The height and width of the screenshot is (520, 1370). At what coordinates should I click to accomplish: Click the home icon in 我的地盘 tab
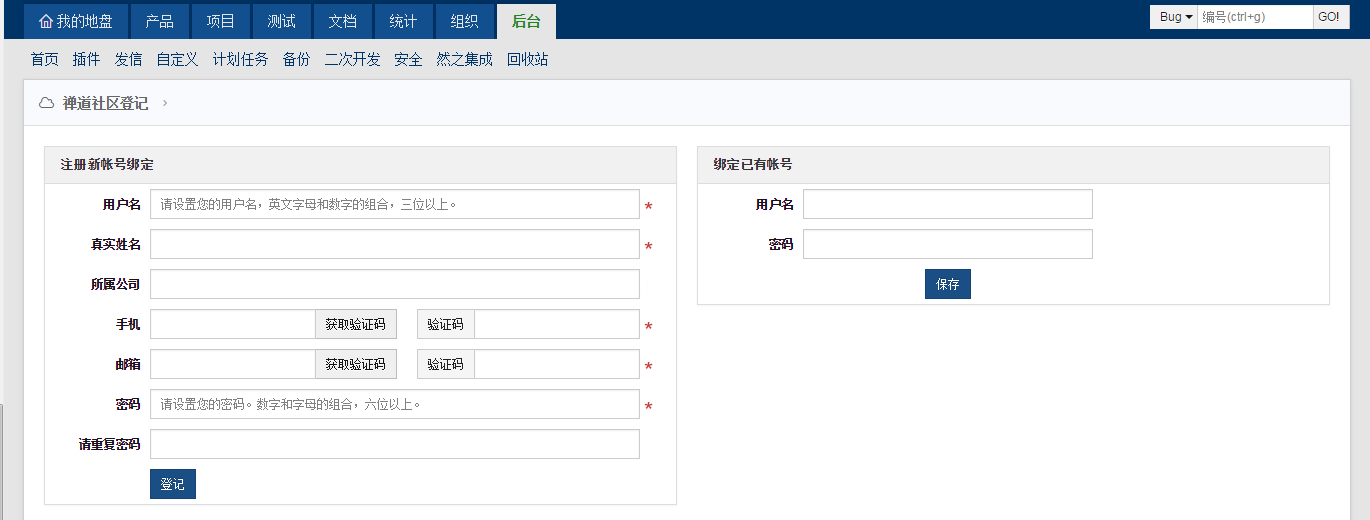(46, 21)
